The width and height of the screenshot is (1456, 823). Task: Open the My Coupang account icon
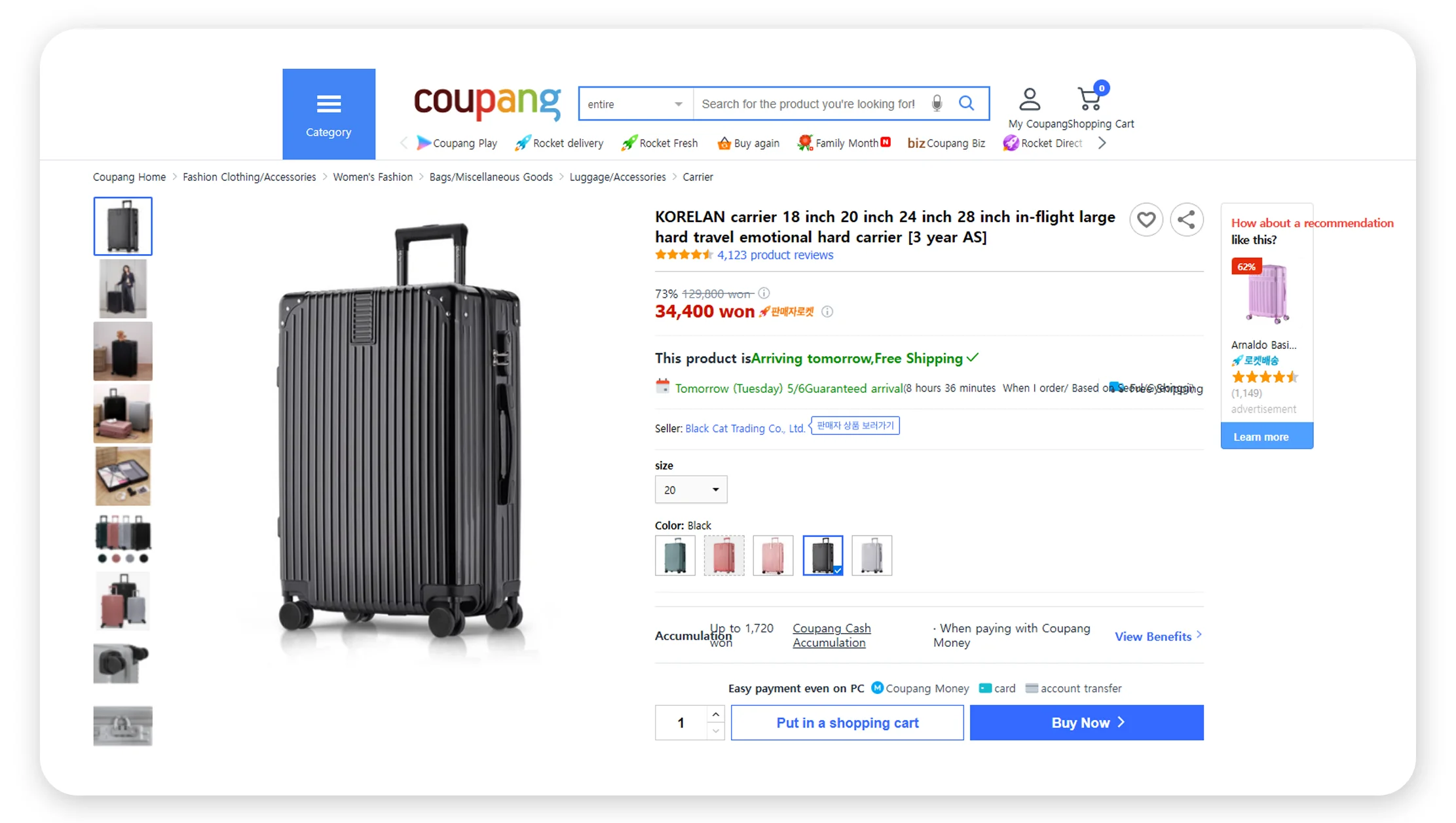pyautogui.click(x=1029, y=98)
